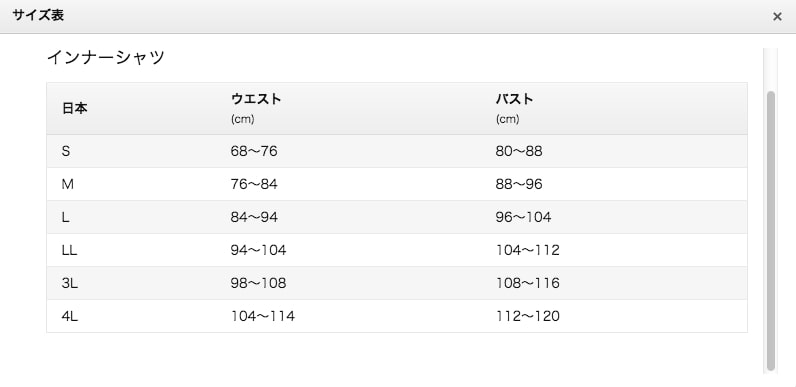Click the L size row label

coord(65,217)
